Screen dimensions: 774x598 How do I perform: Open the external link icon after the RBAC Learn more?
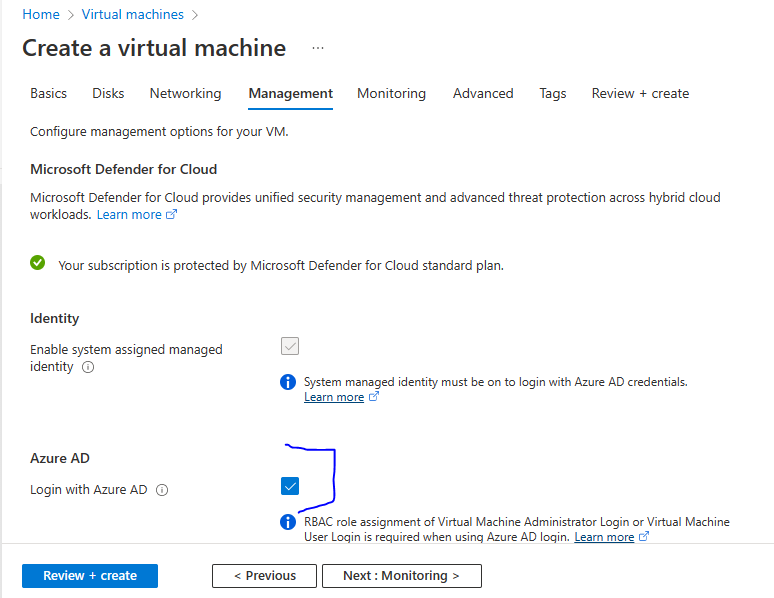(x=644, y=536)
